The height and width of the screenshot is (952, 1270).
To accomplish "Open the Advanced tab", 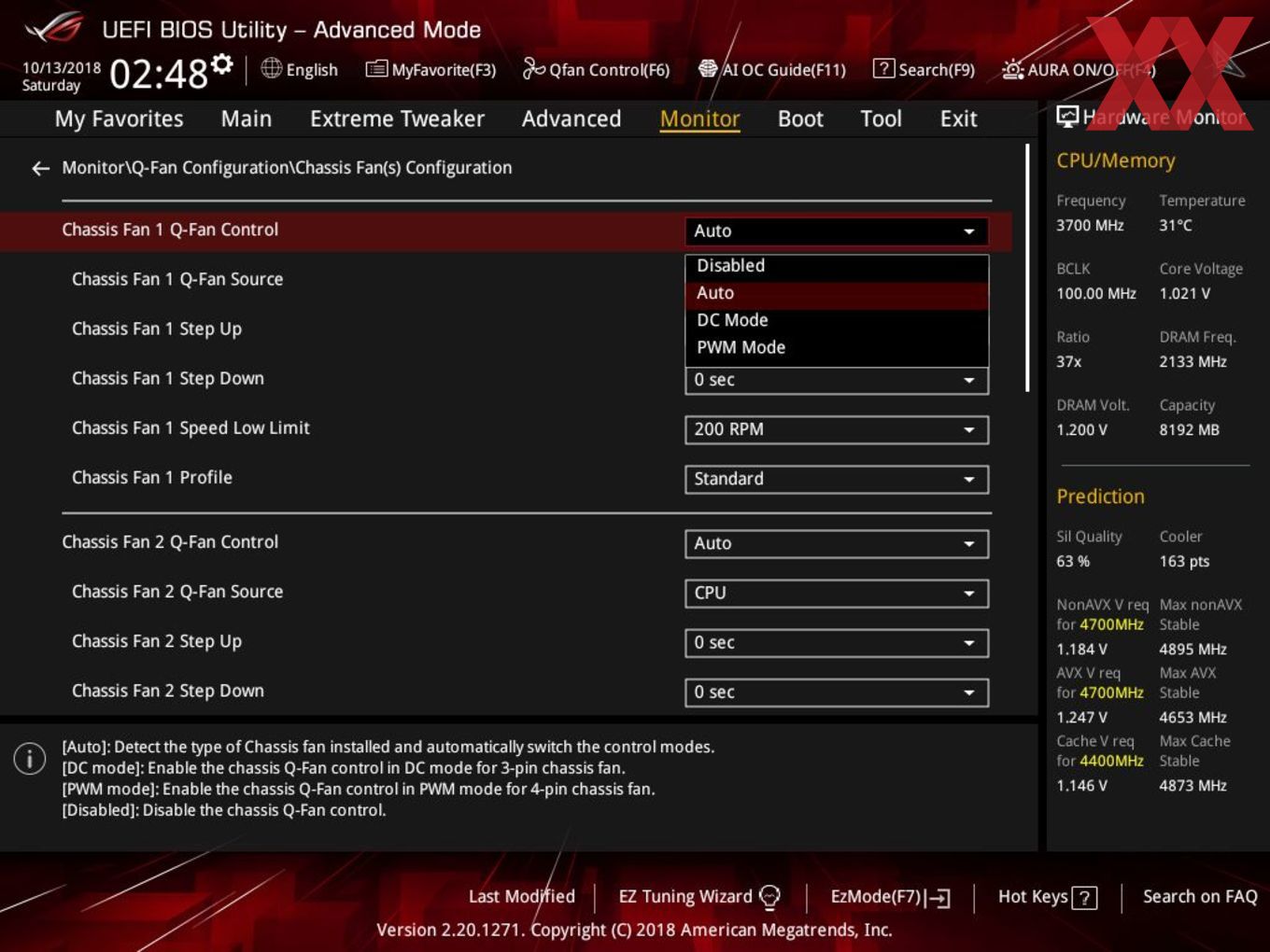I will pyautogui.click(x=571, y=119).
